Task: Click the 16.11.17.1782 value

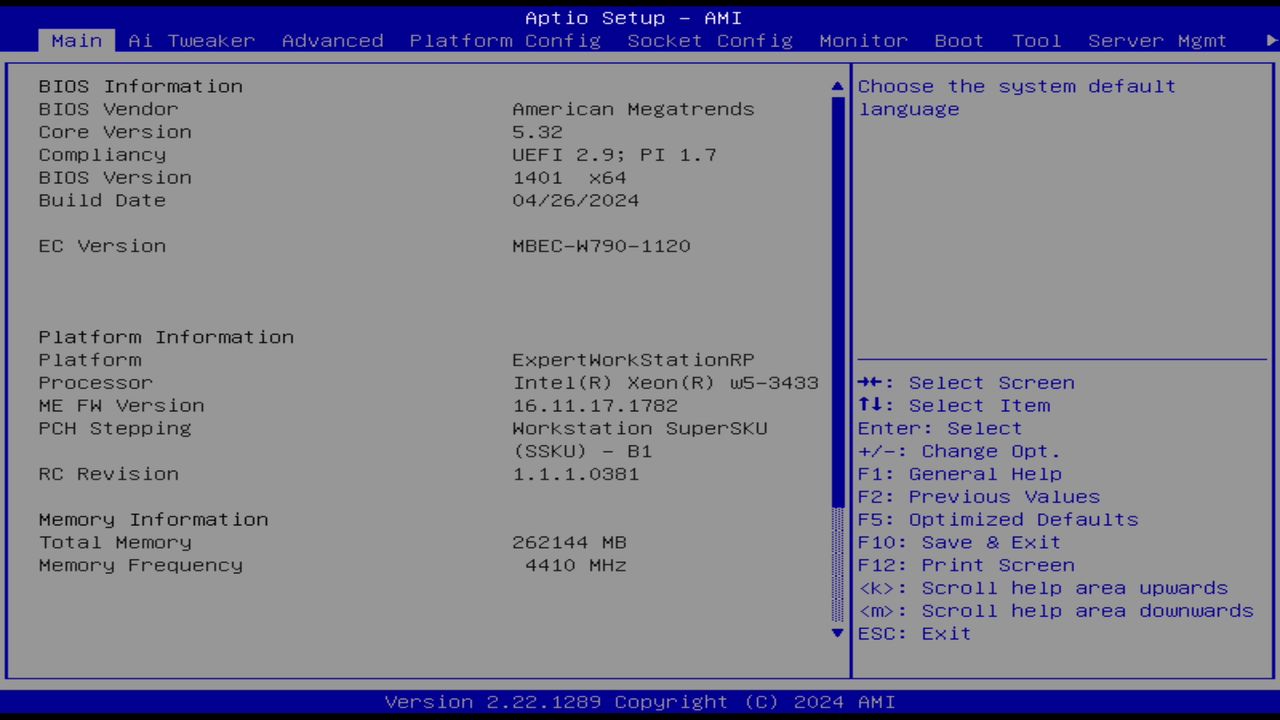Action: 595,406
